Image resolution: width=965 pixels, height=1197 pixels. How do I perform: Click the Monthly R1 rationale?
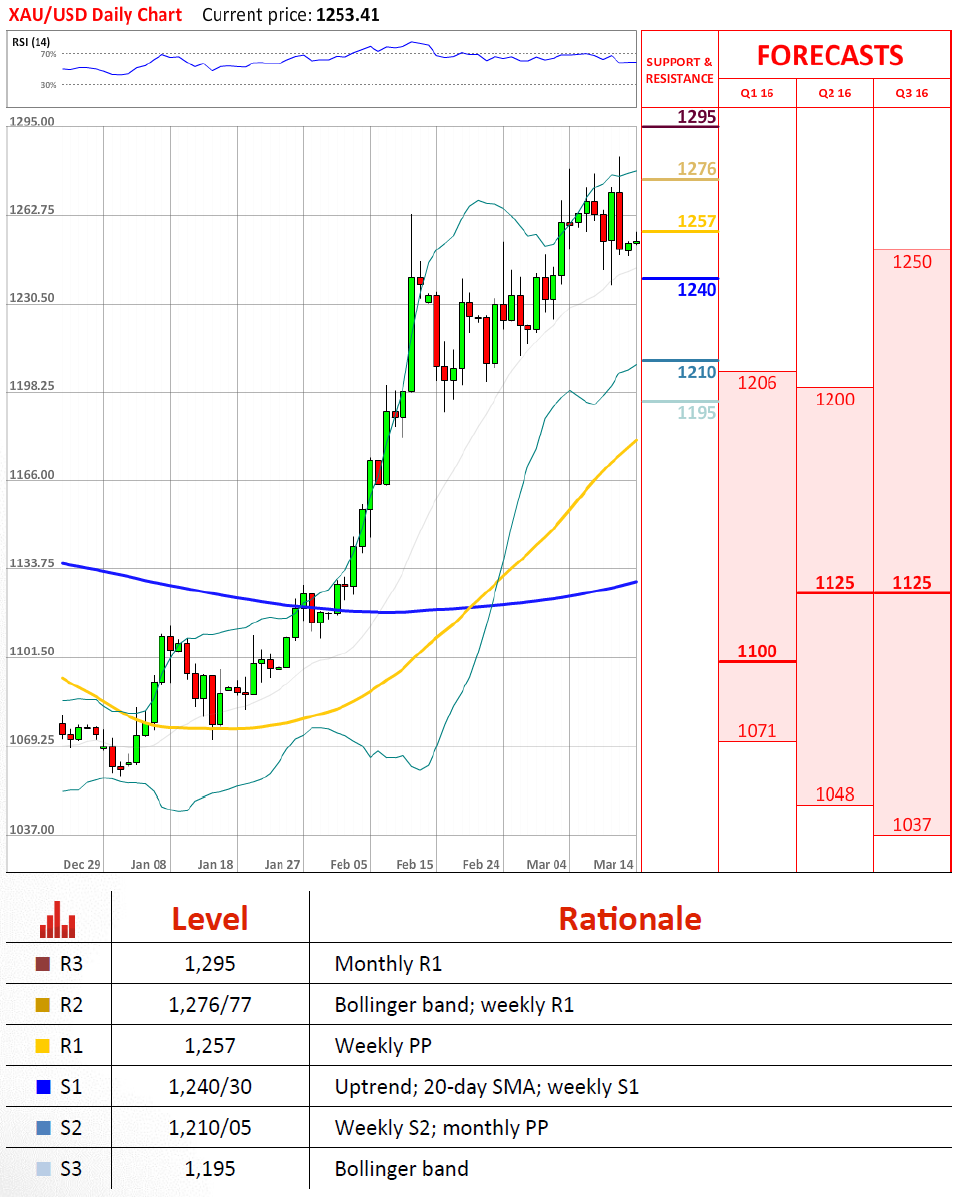tap(388, 964)
